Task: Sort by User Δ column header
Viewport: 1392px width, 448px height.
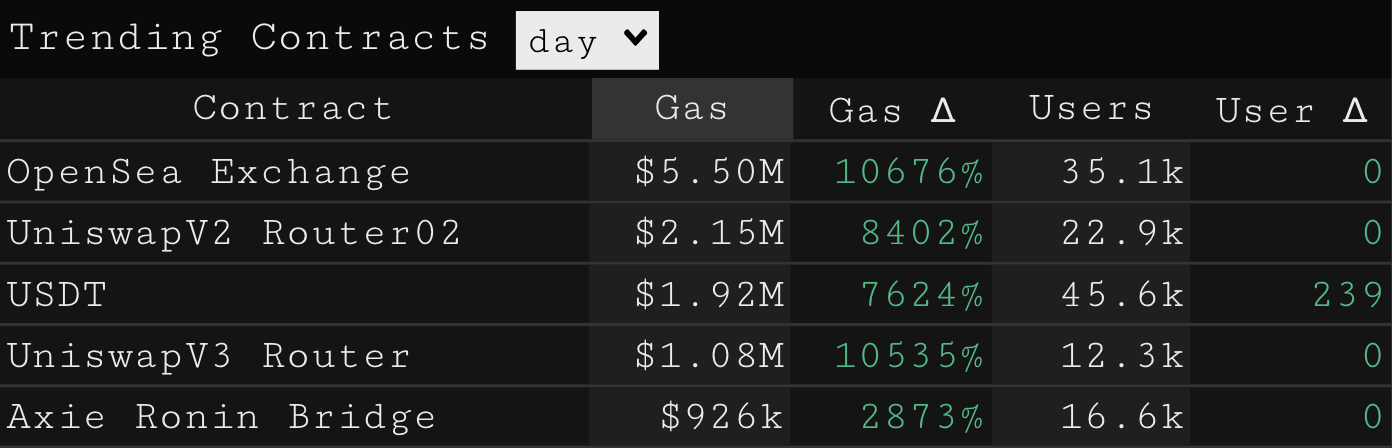Action: (1291, 110)
